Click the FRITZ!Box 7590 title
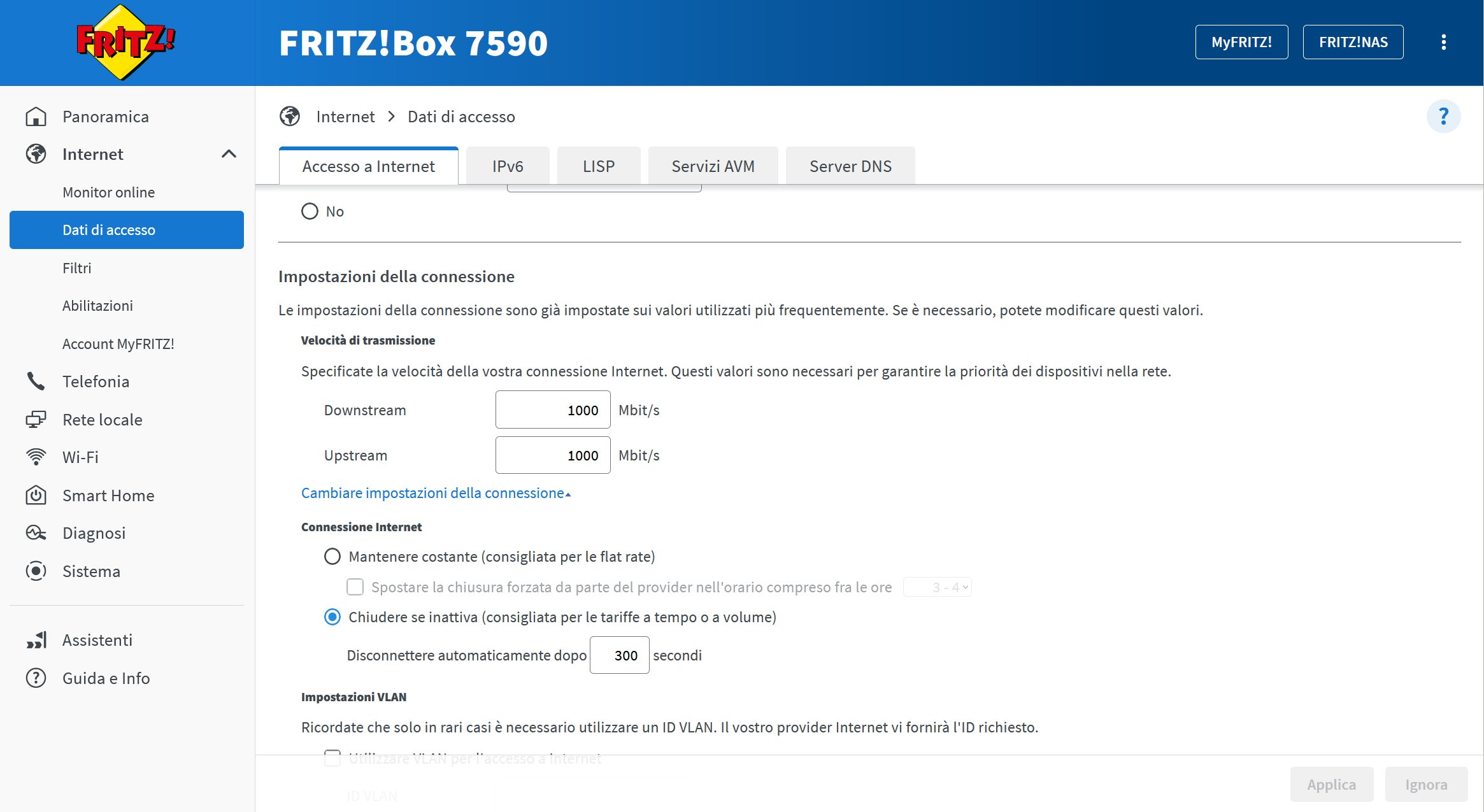The height and width of the screenshot is (812, 1484). (x=413, y=43)
